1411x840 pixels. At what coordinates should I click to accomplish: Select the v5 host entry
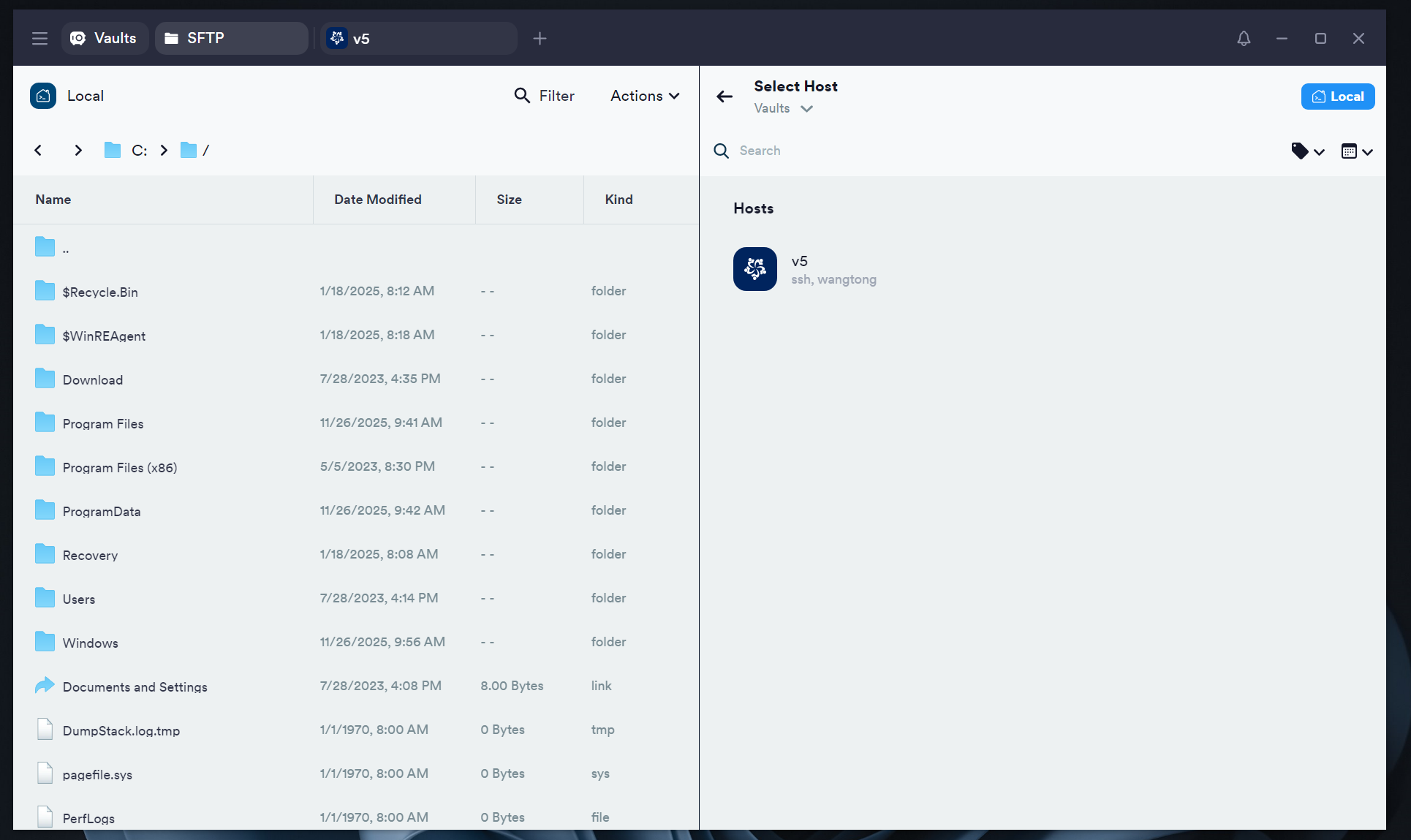(805, 269)
